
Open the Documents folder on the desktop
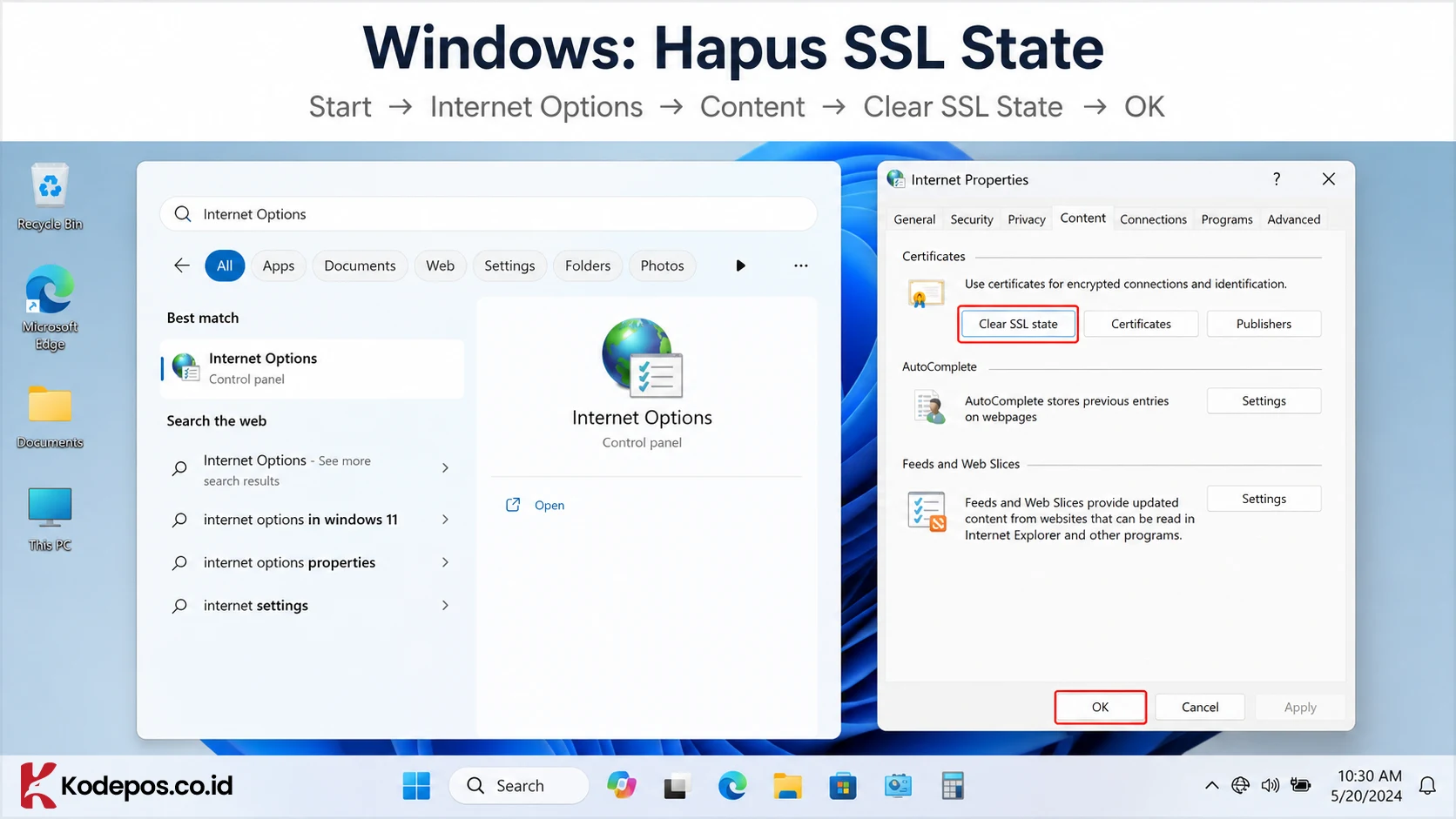[x=50, y=416]
